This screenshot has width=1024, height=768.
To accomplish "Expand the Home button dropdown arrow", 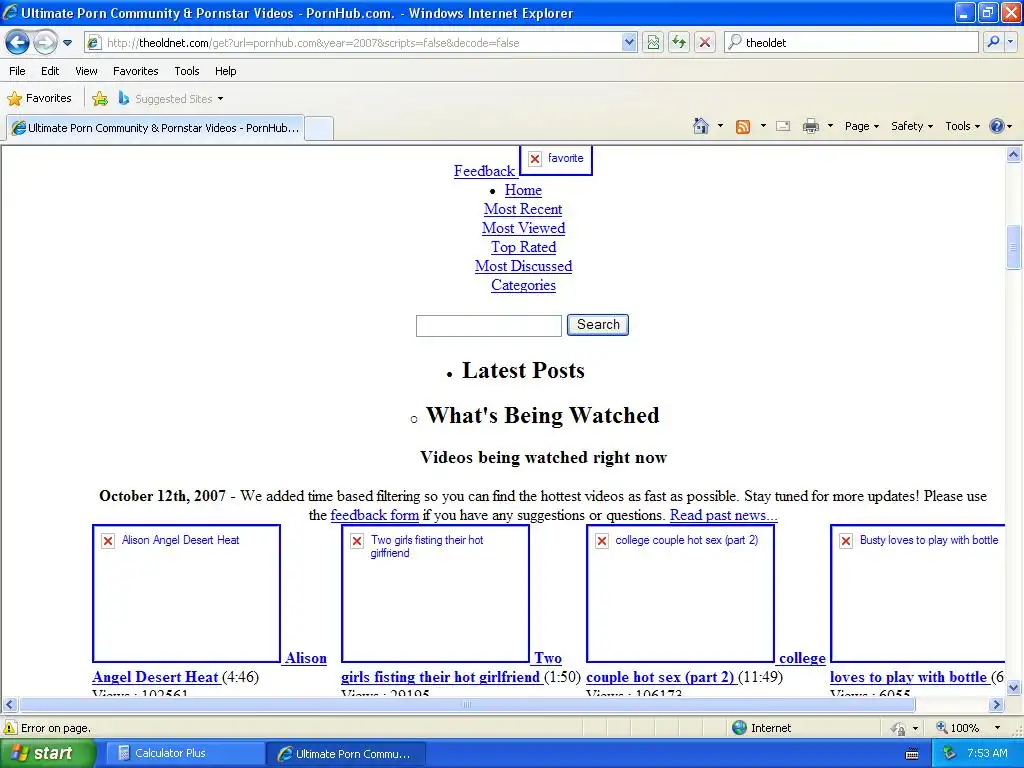I will 720,126.
